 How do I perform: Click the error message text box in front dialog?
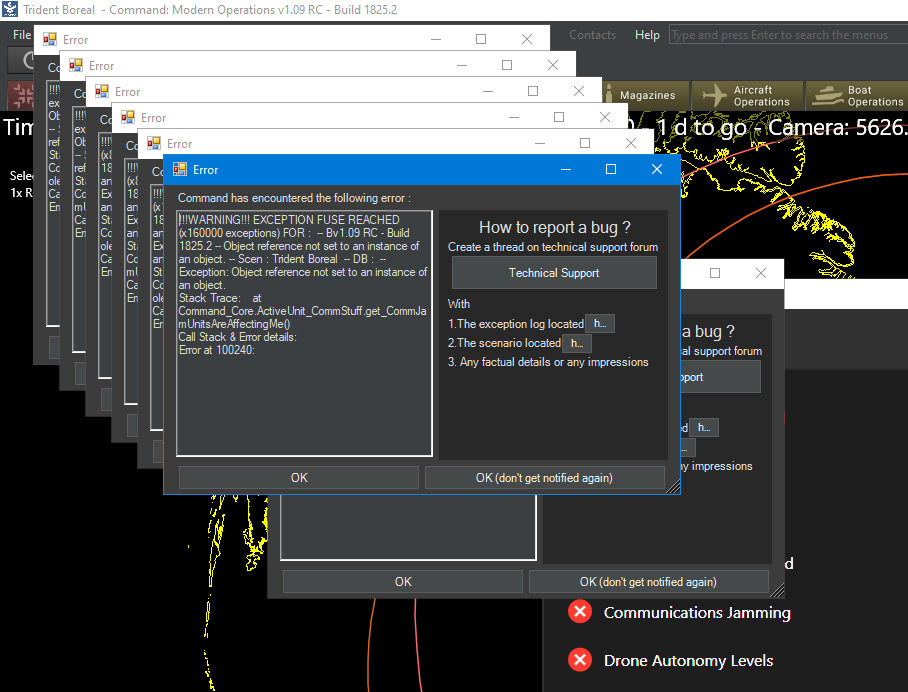(305, 334)
